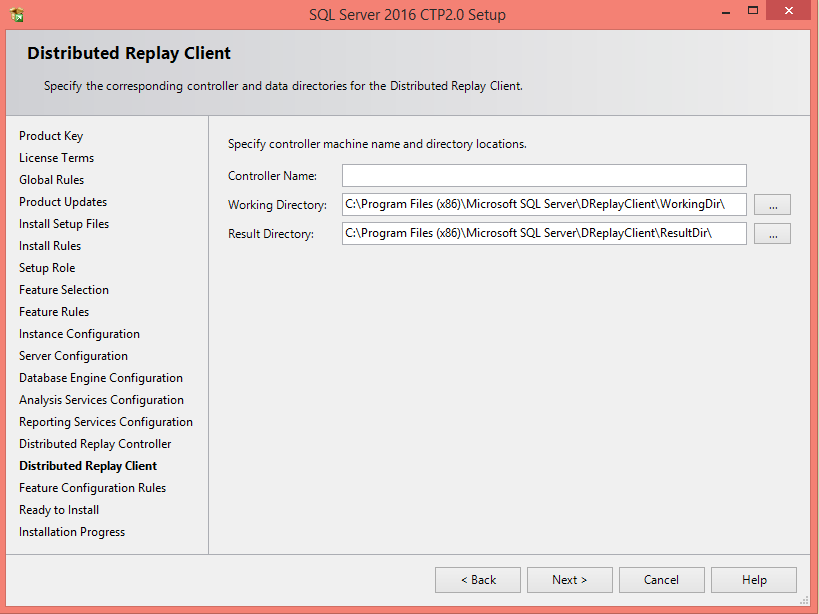The width and height of the screenshot is (819, 614).
Task: Click the Controller Name label
Action: (273, 176)
